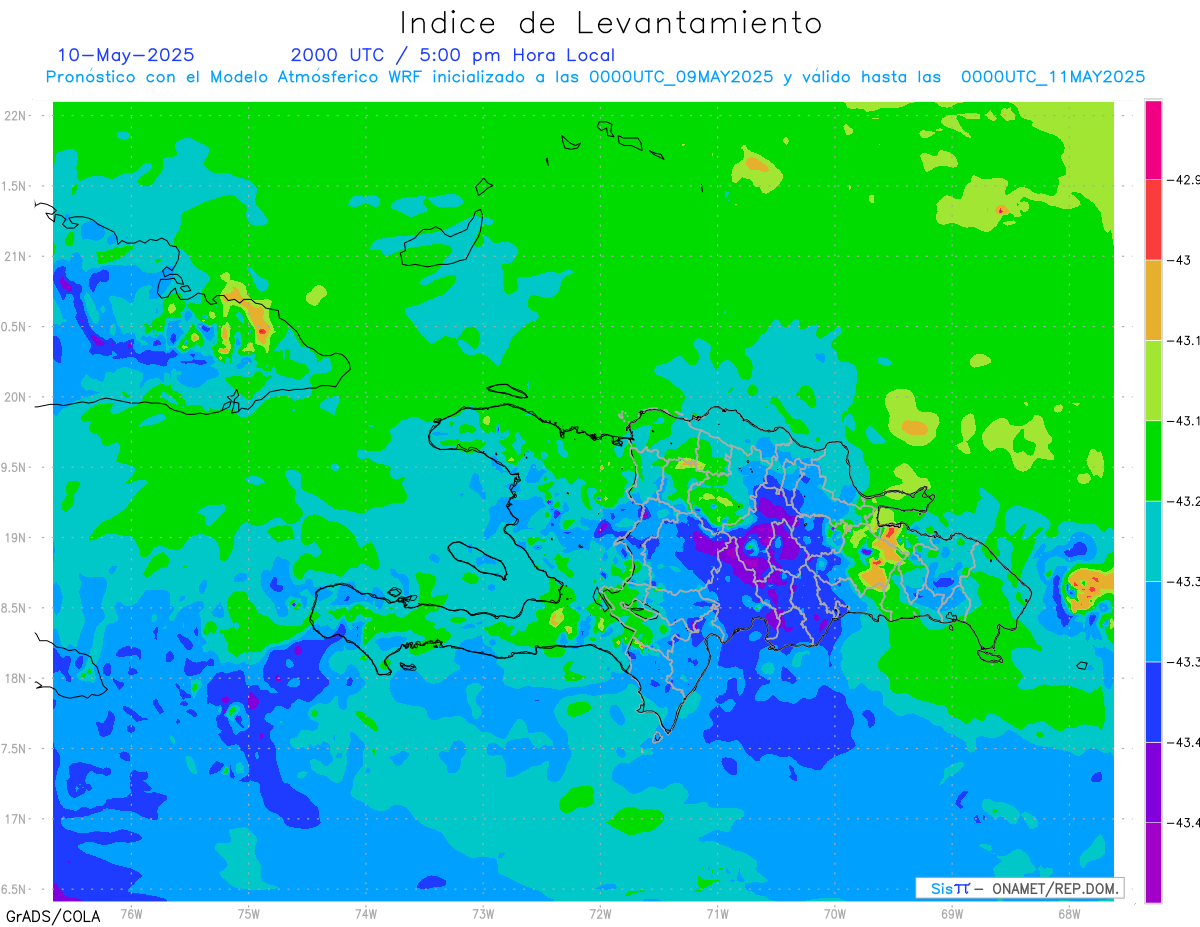Click the 72W longitude label
The image size is (1200, 927).
[x=600, y=913]
